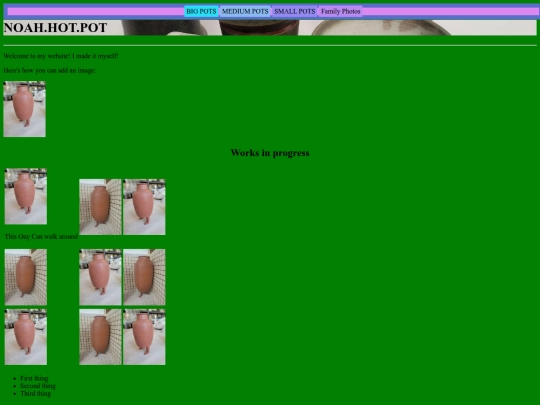Click the Works in progress heading
This screenshot has width=540, height=405.
pos(270,153)
